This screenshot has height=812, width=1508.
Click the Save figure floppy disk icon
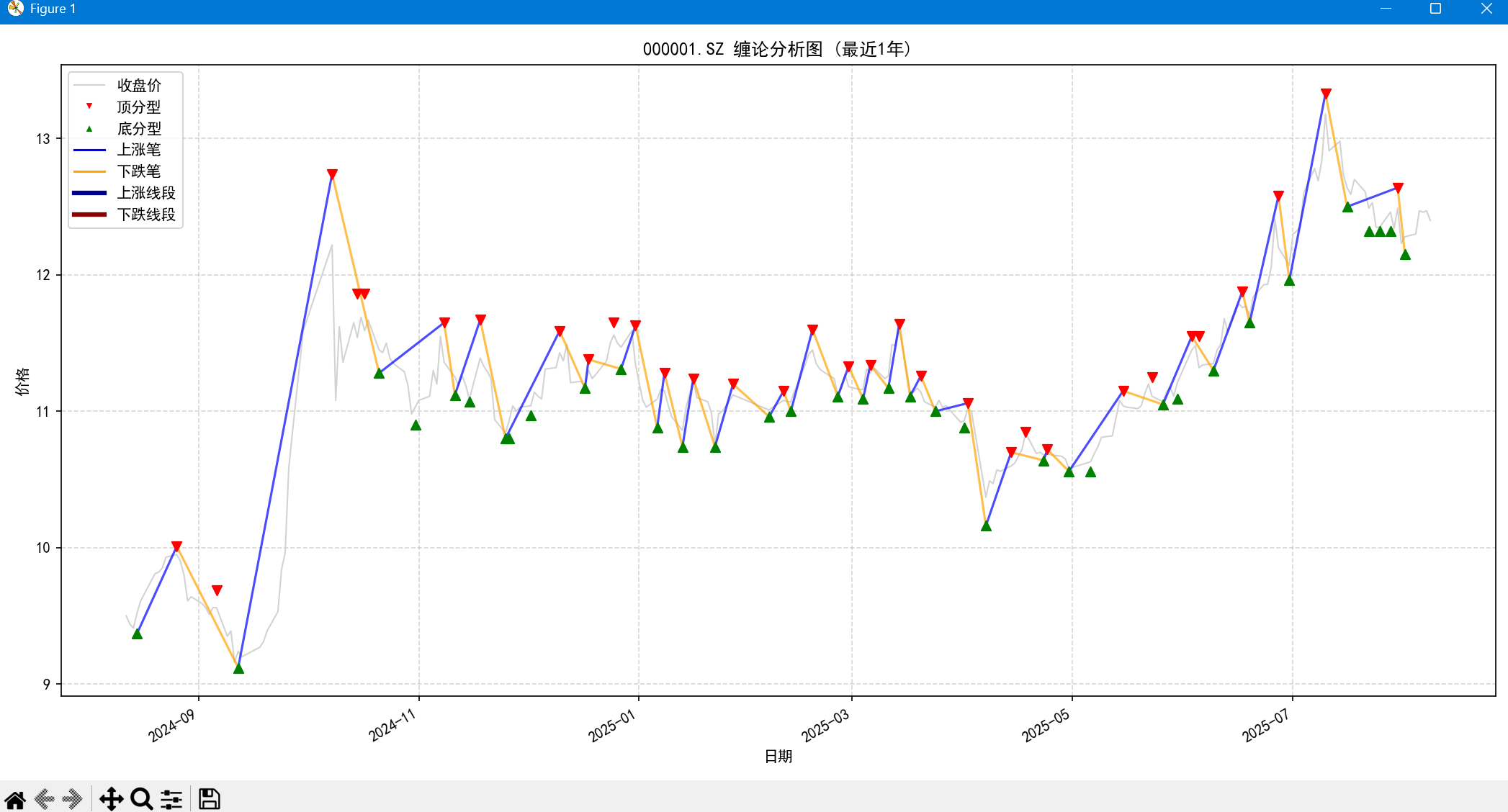click(210, 799)
